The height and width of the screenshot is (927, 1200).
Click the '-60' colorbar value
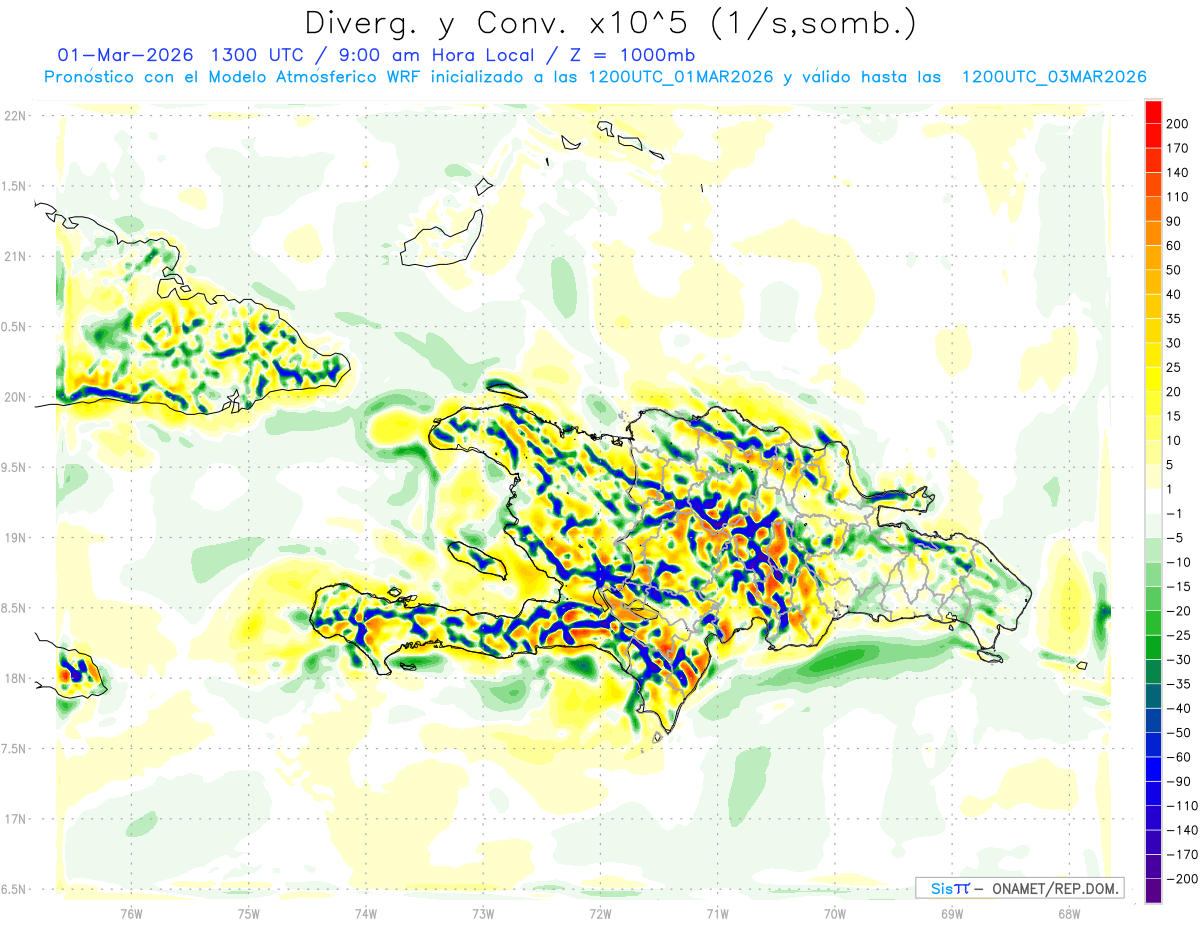1181,757
